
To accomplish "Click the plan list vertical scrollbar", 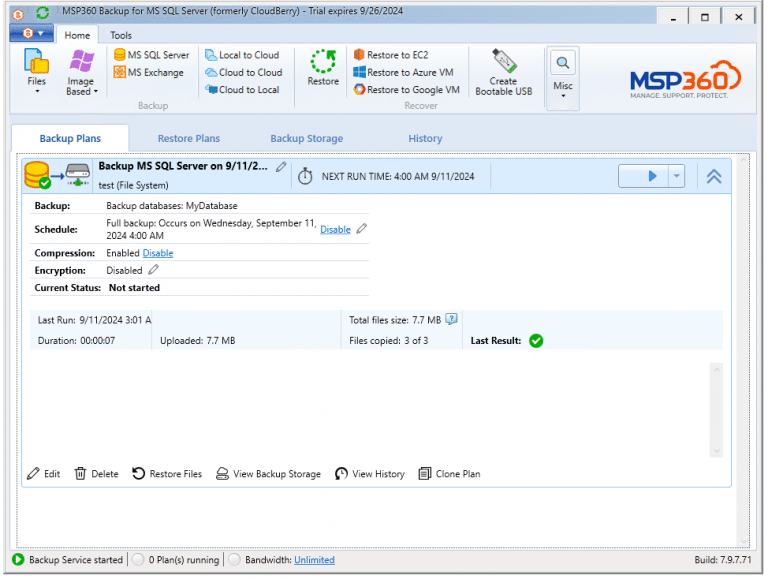I will coord(744,350).
